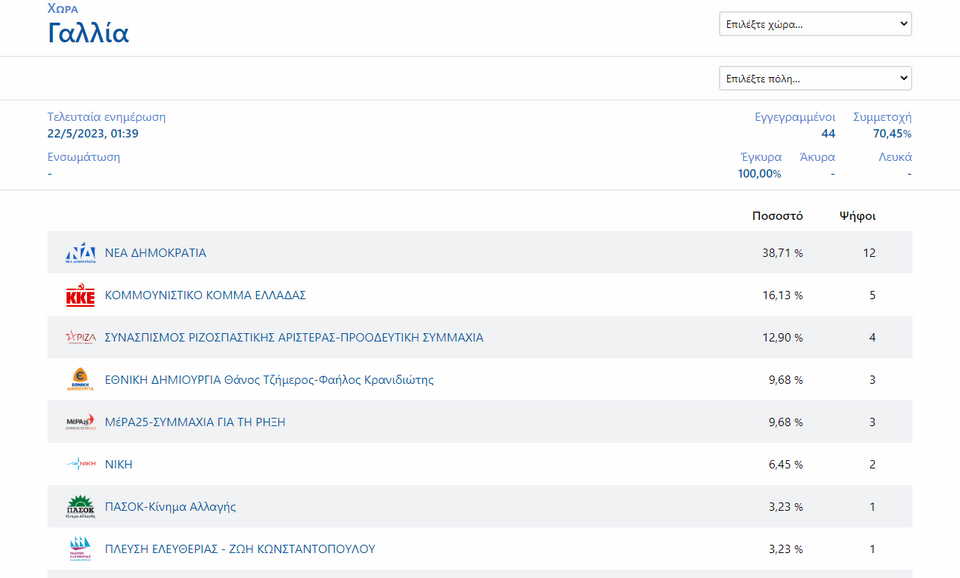Click the MeRA25 party logo
Viewport: 960px width, 578px height.
coord(81,422)
